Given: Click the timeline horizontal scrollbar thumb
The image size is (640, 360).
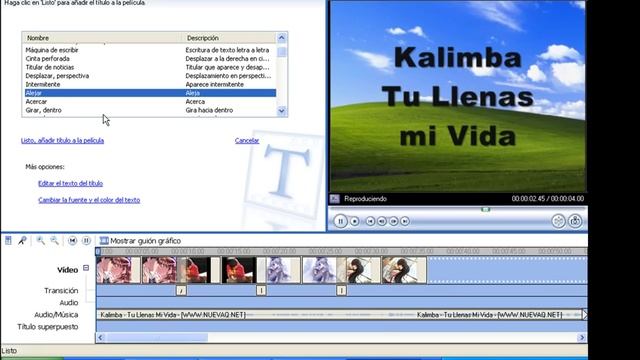Looking at the screenshot, I should pyautogui.click(x=157, y=337).
